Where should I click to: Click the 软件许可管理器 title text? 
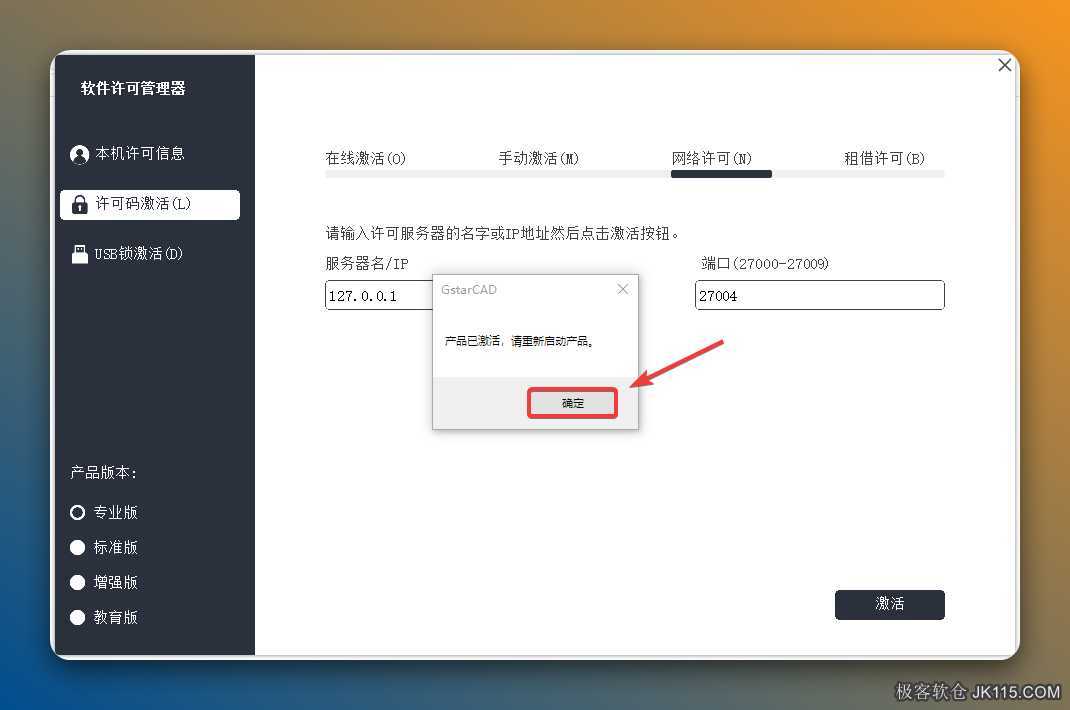[x=133, y=88]
